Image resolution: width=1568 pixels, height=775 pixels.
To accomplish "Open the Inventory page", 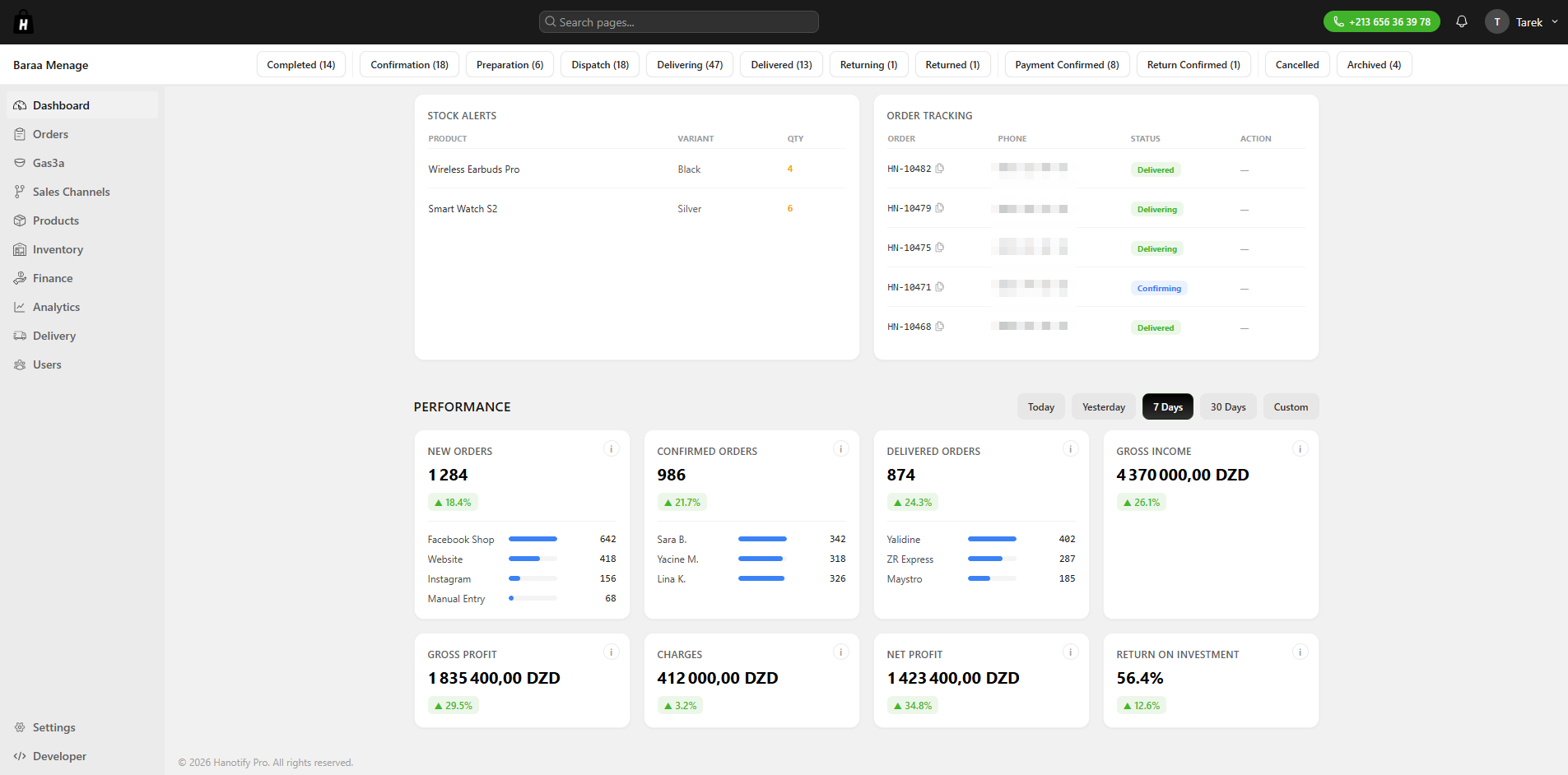I will 82,249.
